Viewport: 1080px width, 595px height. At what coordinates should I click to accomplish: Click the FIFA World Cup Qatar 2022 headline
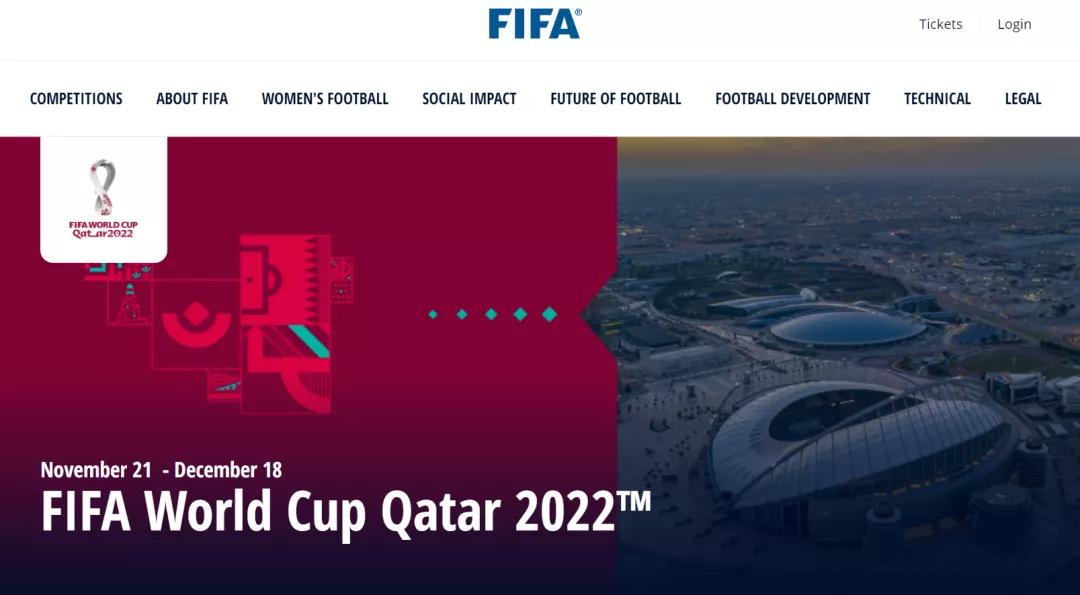[x=345, y=510]
